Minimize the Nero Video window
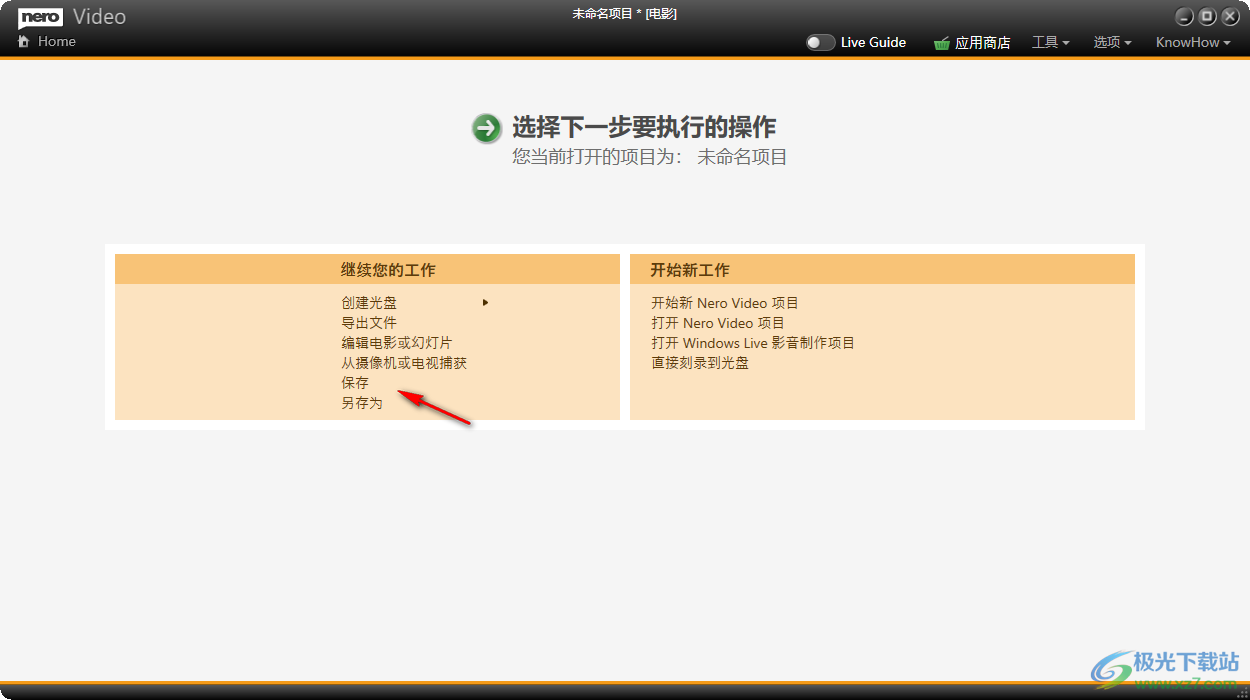 (x=1184, y=17)
